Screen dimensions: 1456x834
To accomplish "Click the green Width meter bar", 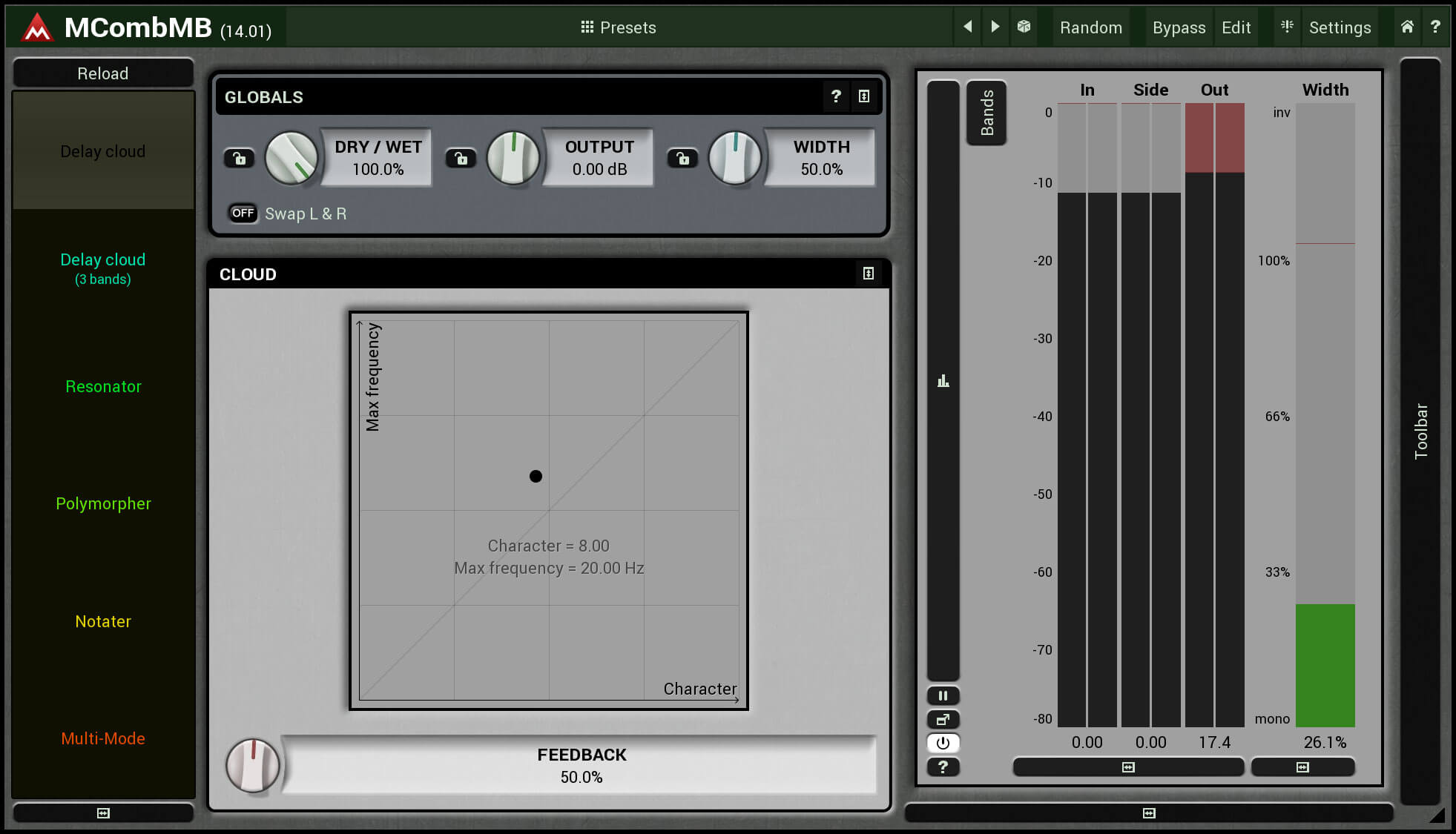I will coord(1325,666).
